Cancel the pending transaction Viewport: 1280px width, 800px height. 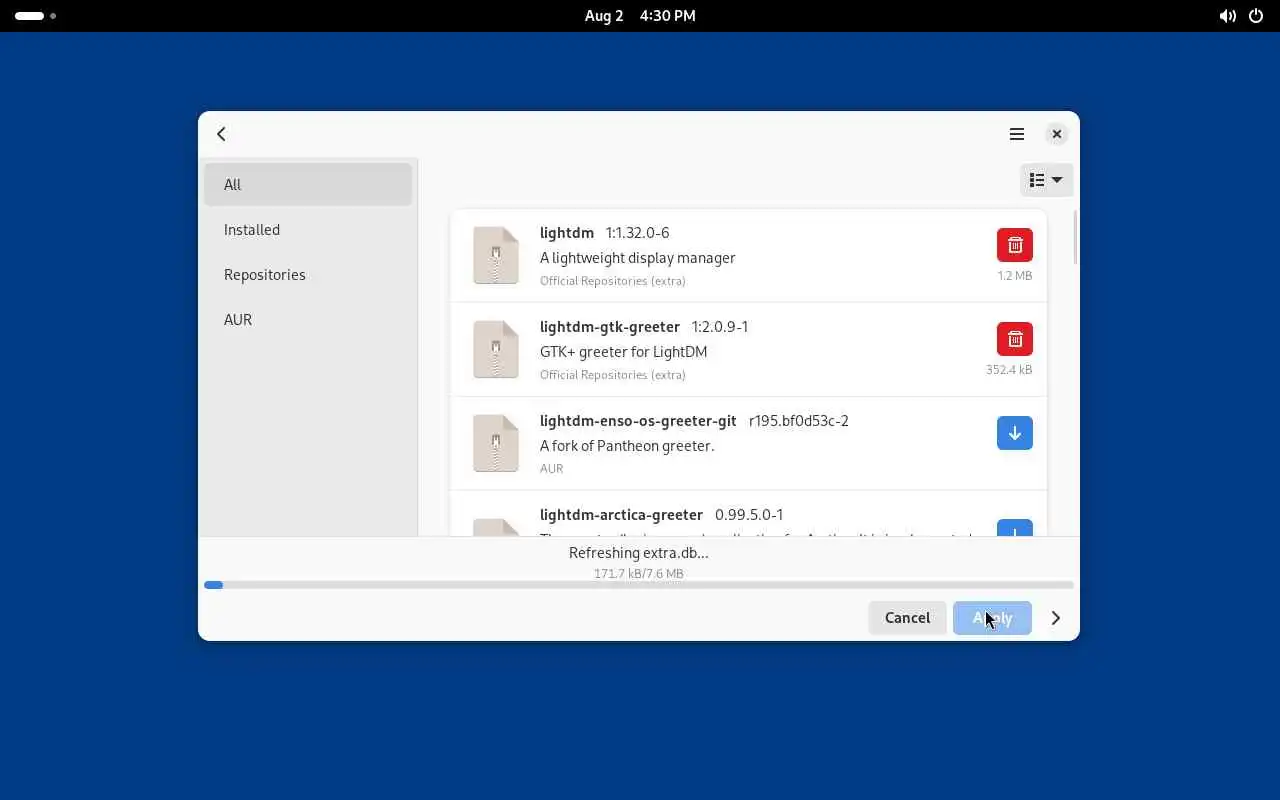[x=908, y=618]
